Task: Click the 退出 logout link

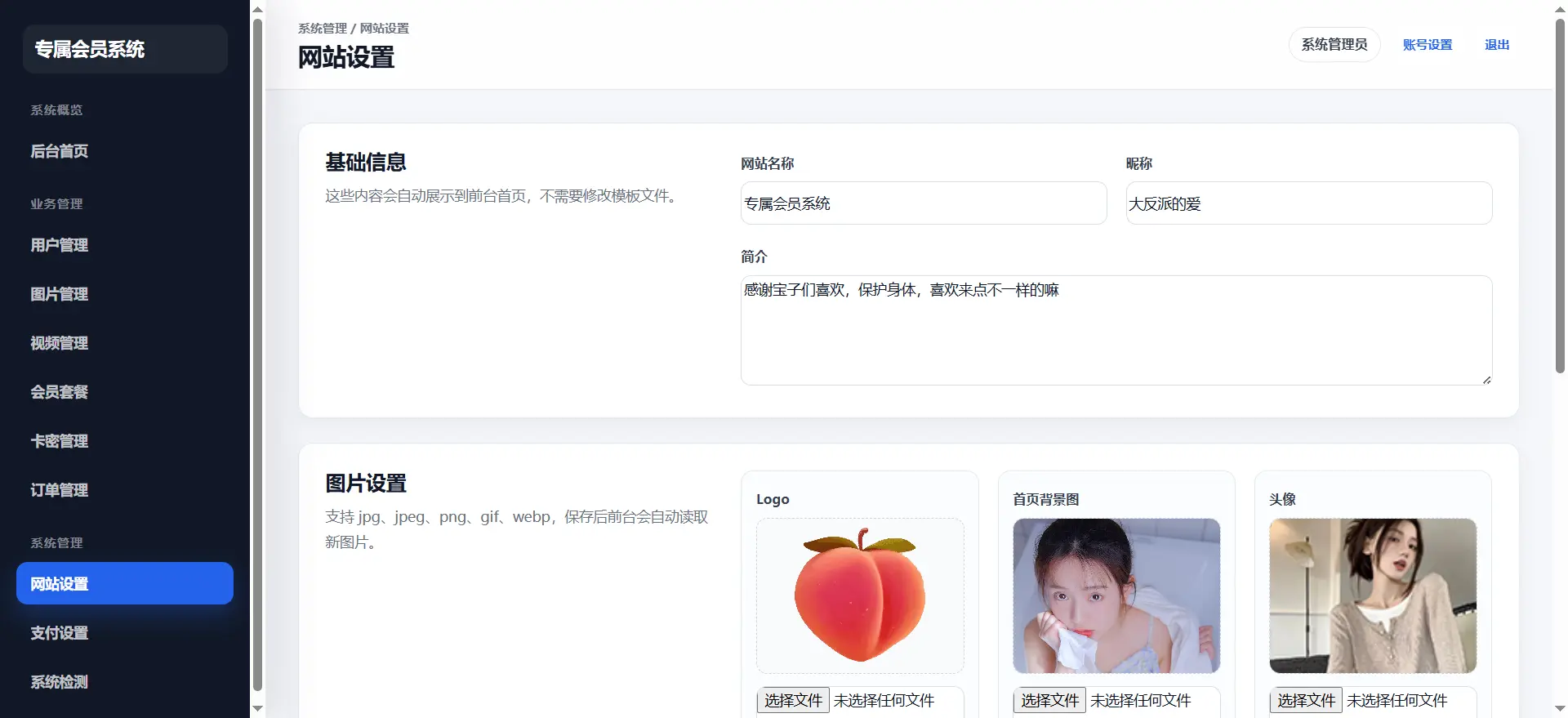Action: [1497, 45]
